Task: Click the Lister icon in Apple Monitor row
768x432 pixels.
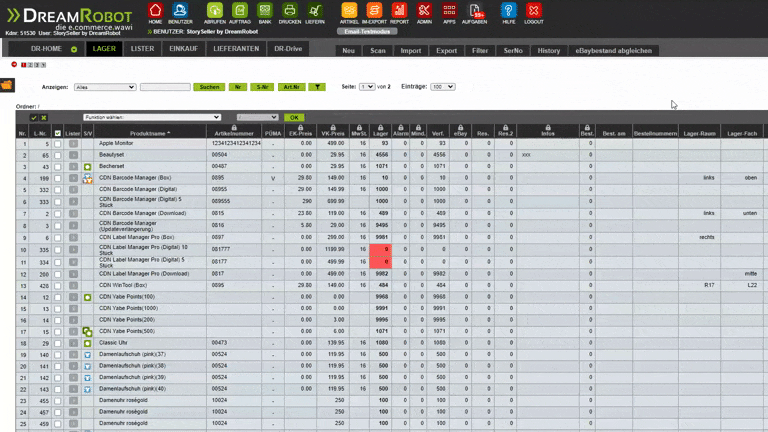Action: [x=73, y=144]
